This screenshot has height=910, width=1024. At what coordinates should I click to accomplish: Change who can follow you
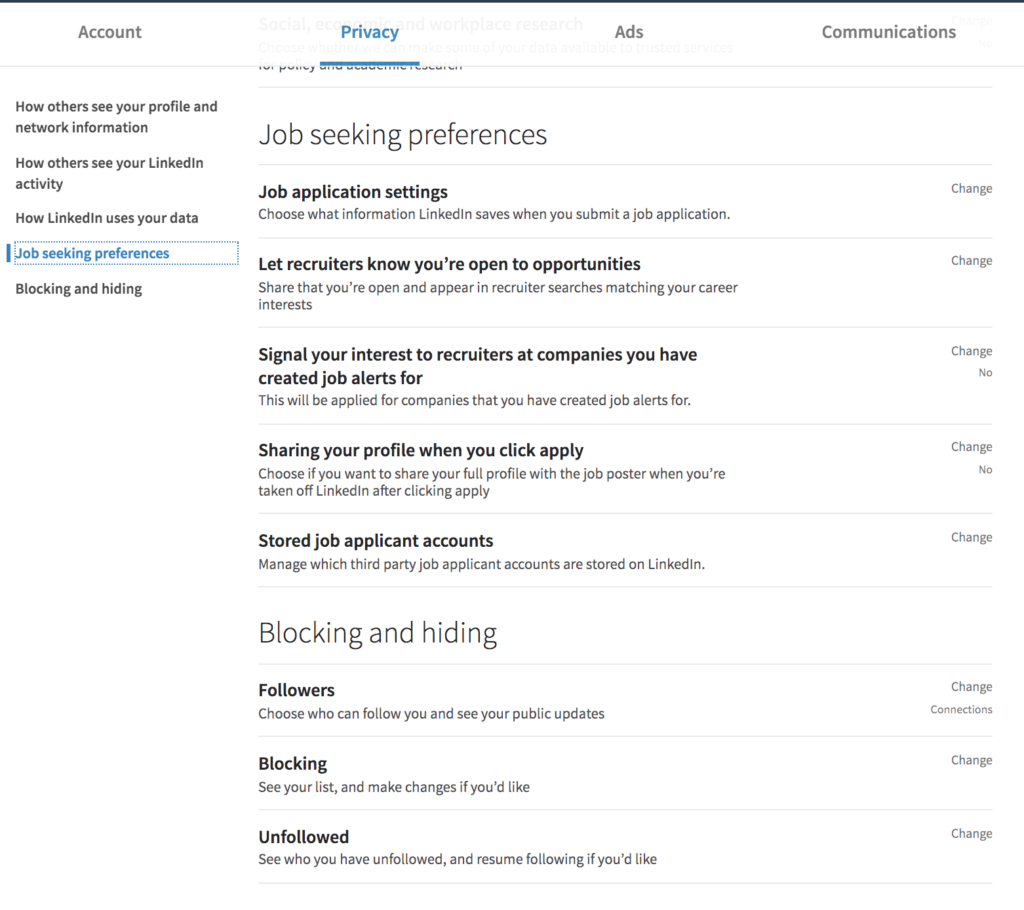point(971,686)
